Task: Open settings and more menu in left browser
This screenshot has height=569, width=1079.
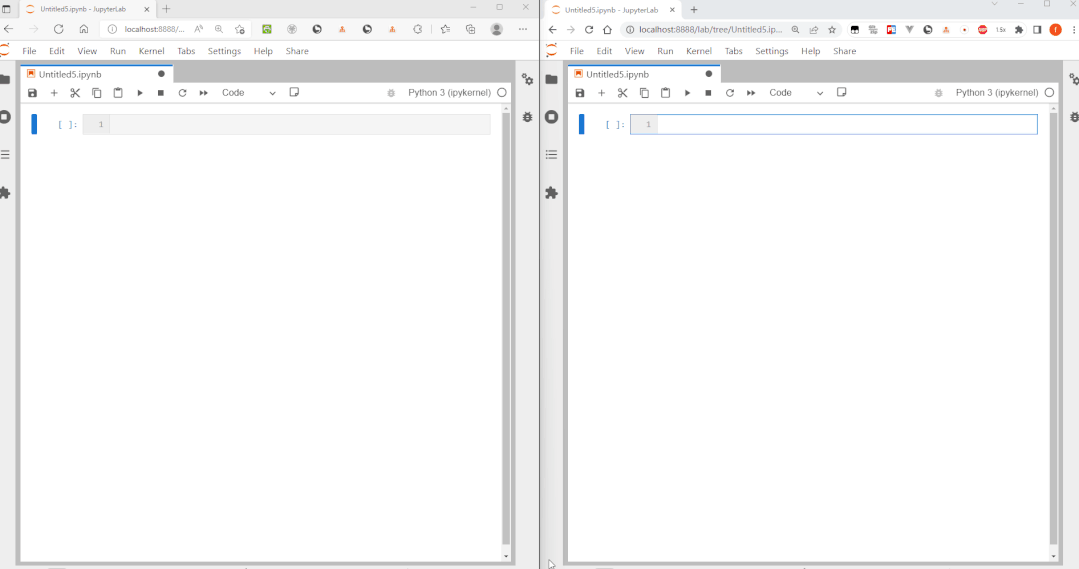Action: coord(523,30)
